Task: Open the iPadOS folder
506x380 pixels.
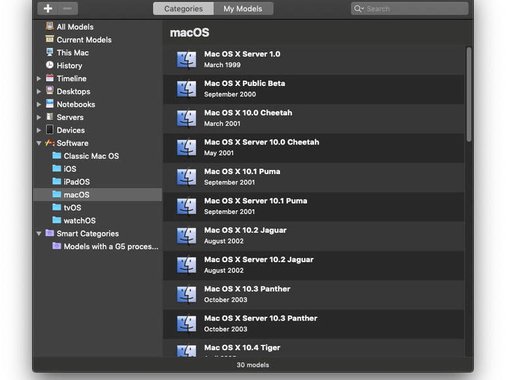Action: [71, 182]
